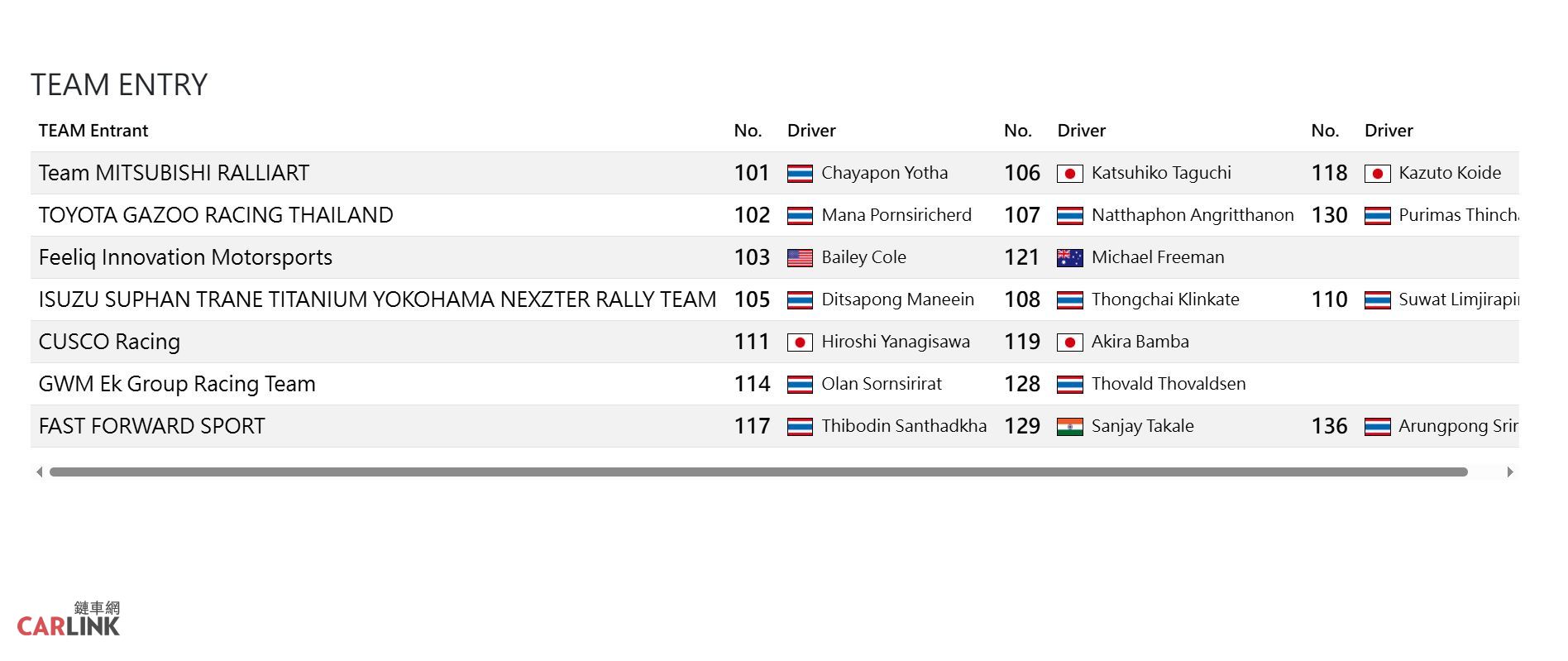Click the right arrow of horizontal scrollbar
Screen dimensions: 1568x661
pyautogui.click(x=1510, y=472)
